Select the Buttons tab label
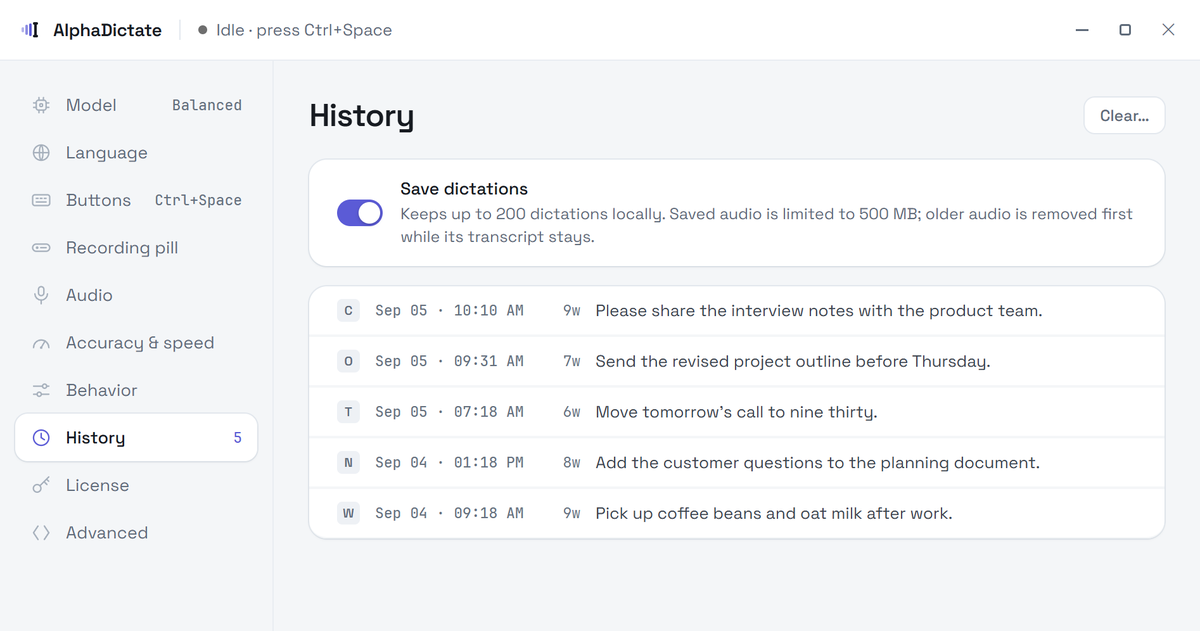 (98, 200)
